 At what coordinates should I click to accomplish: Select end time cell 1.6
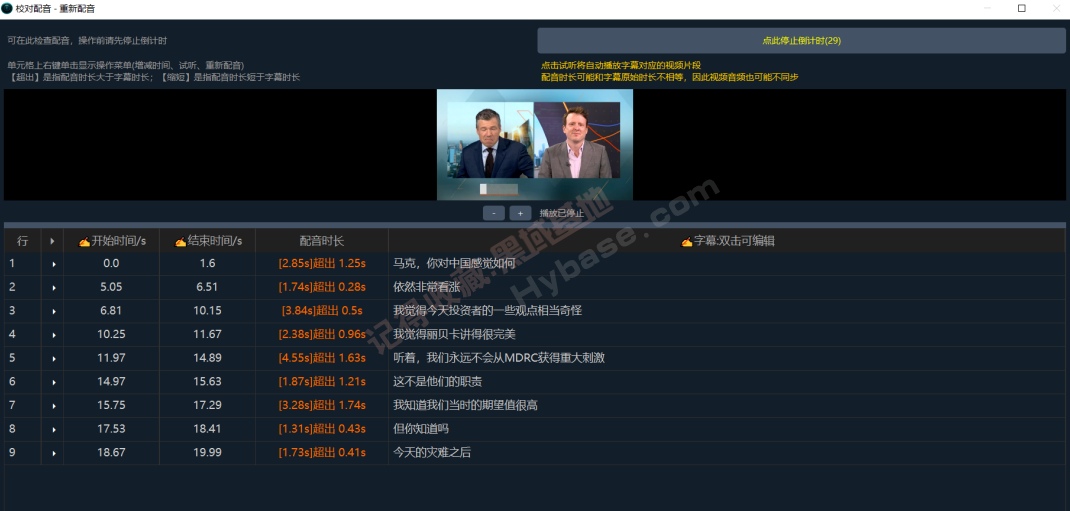[207, 263]
